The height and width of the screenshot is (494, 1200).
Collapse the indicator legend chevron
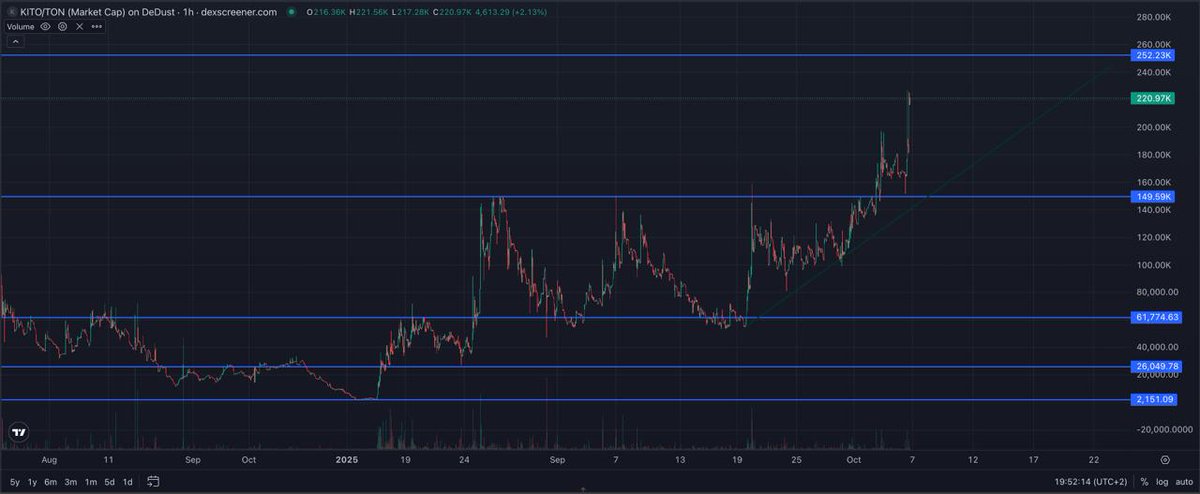pyautogui.click(x=14, y=43)
